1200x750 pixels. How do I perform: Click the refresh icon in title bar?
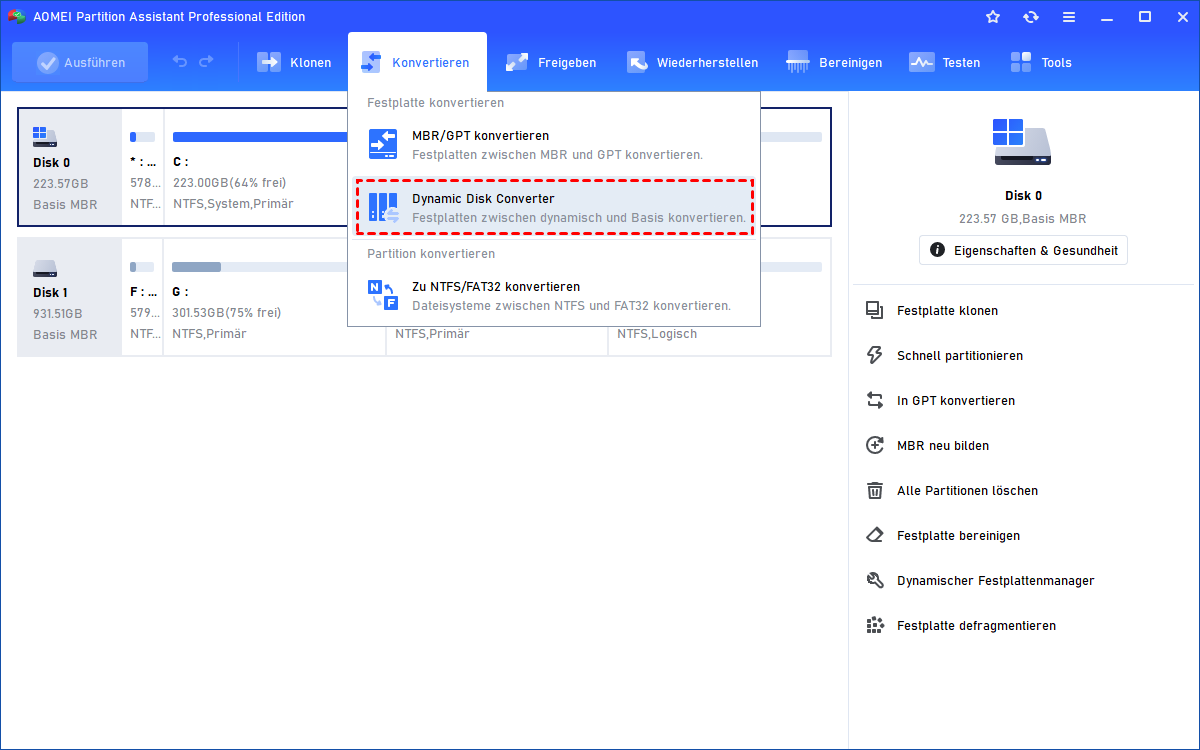1031,17
